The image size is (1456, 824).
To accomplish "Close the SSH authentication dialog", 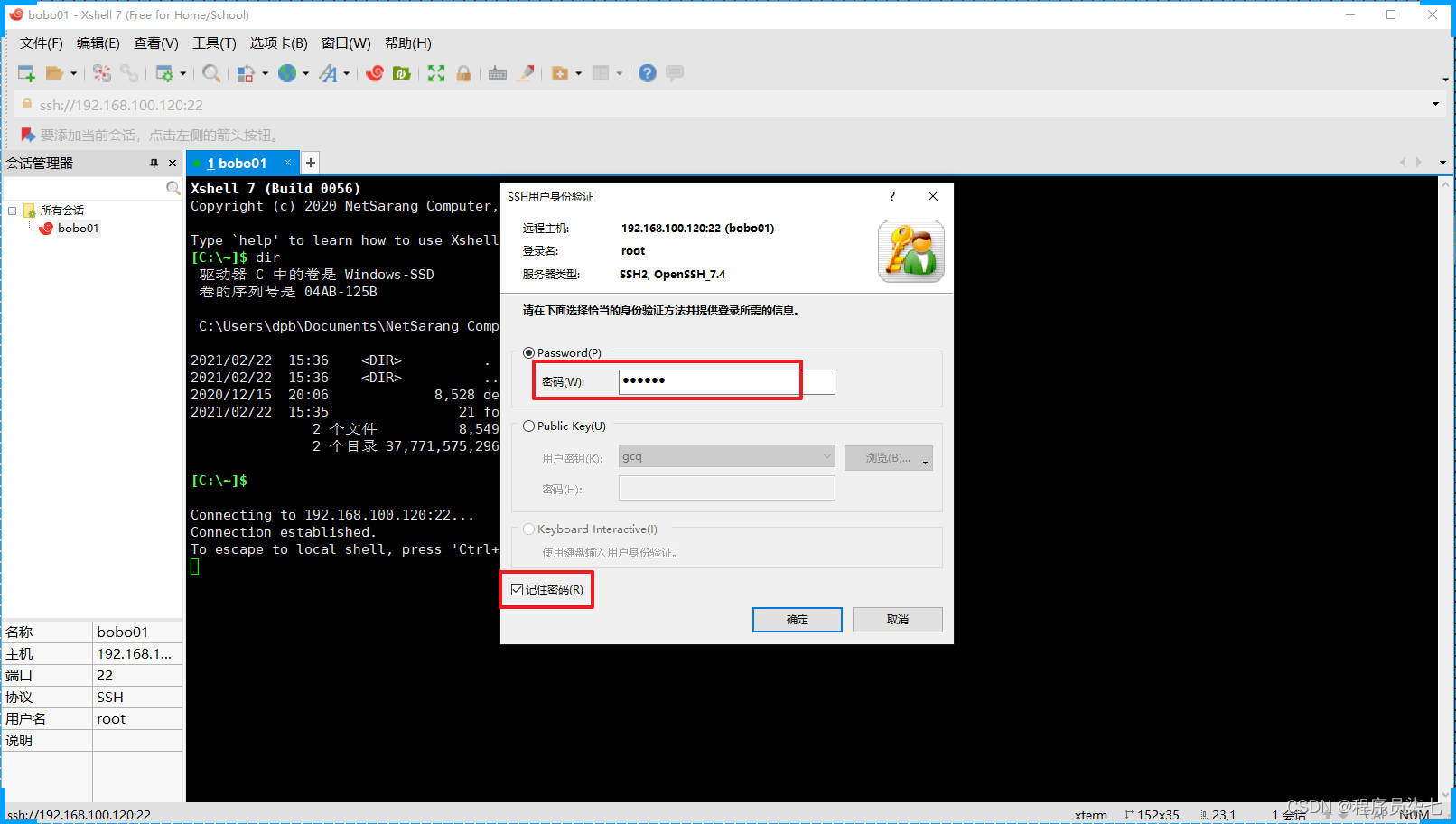I will coord(933,196).
